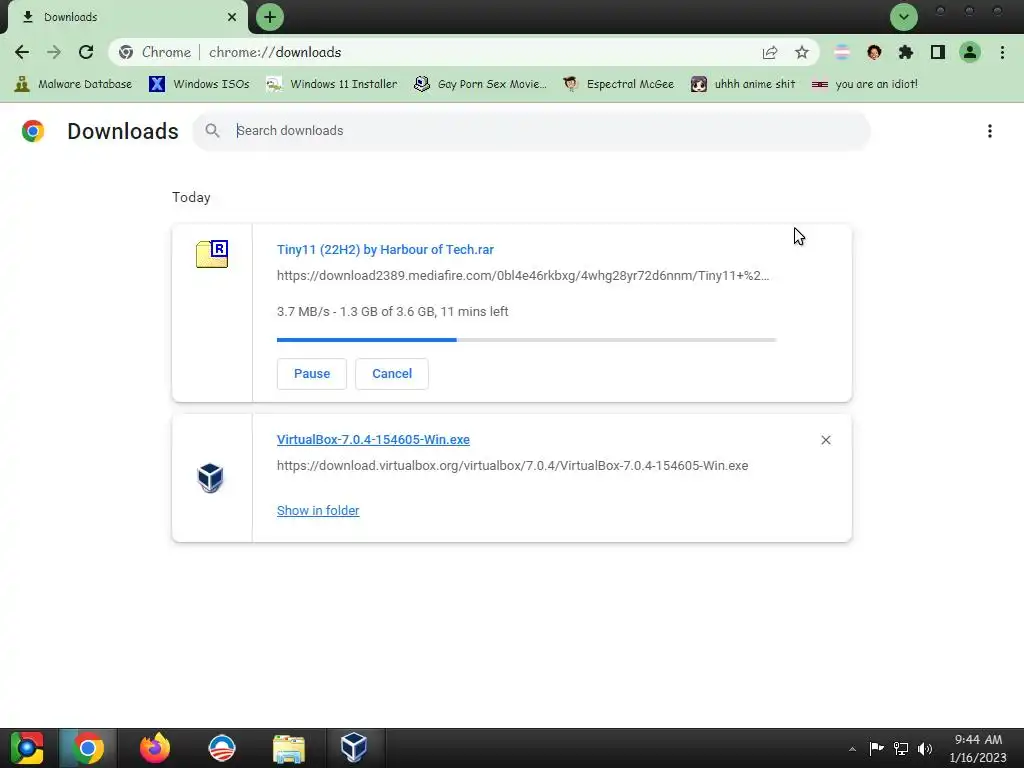Click the Today date heading

point(191,197)
